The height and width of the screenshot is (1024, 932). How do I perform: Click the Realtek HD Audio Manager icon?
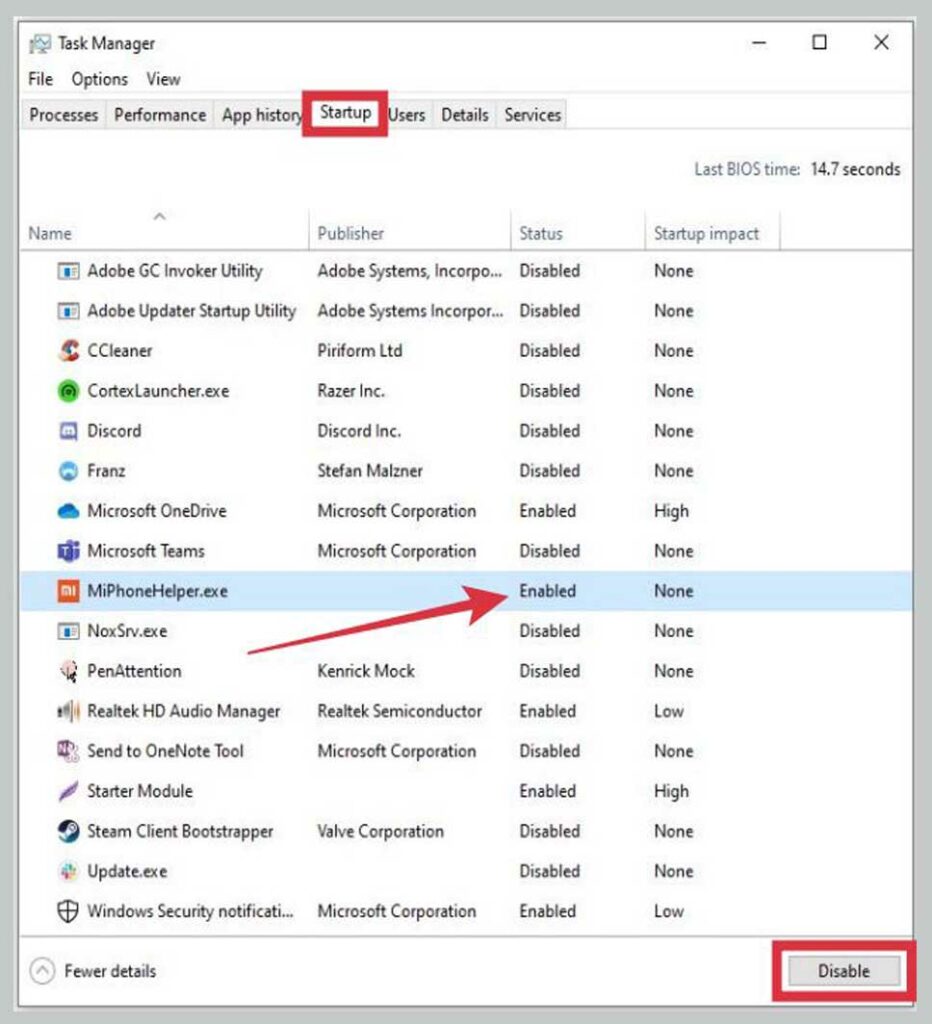click(x=66, y=711)
